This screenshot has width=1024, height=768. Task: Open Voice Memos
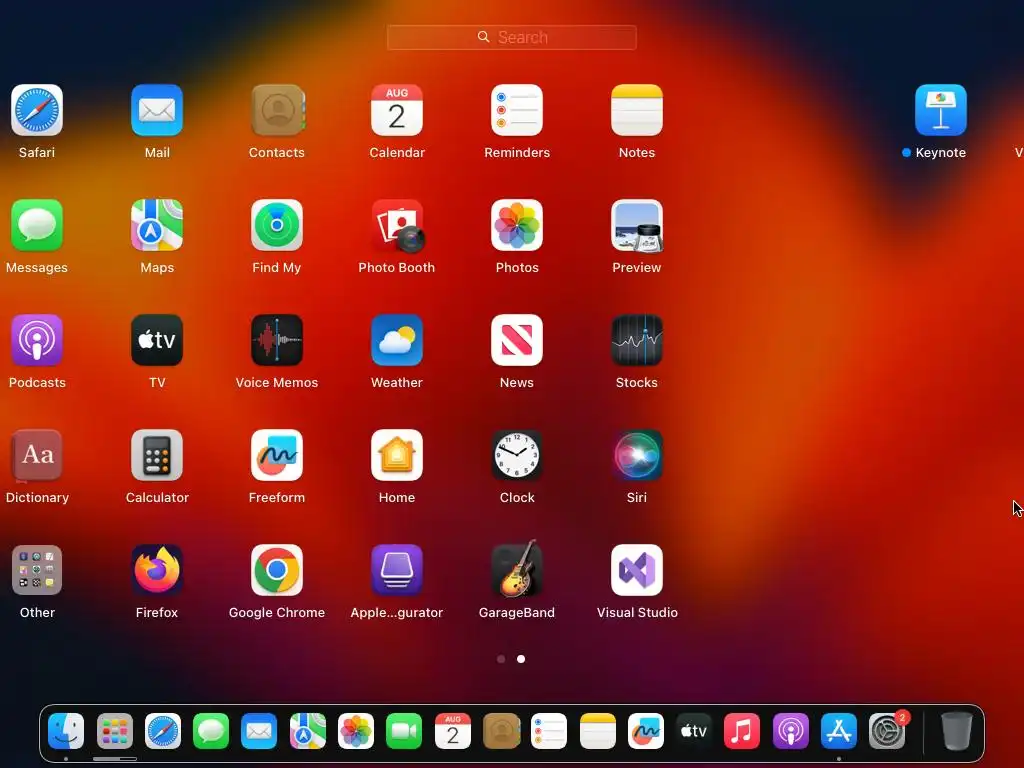[x=277, y=340]
